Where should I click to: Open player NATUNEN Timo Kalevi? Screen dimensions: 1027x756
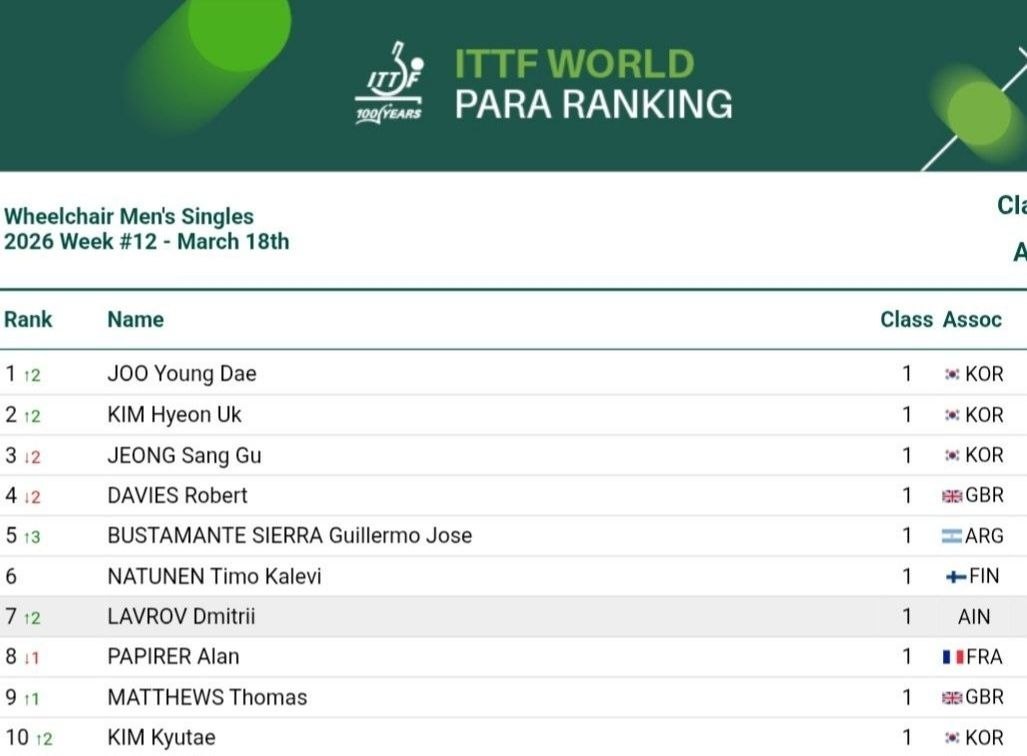[x=214, y=577]
